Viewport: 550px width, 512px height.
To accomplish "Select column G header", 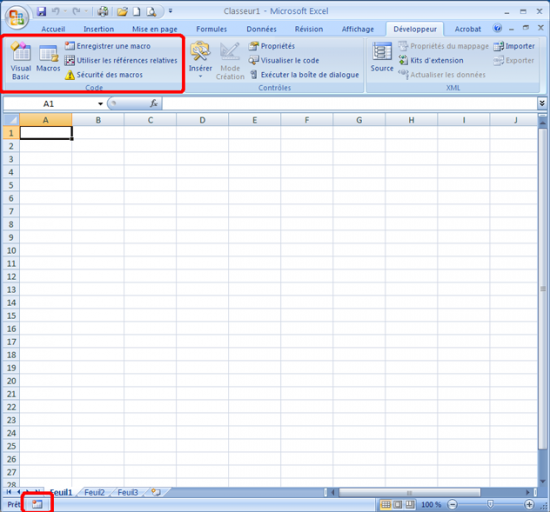I will click(359, 120).
